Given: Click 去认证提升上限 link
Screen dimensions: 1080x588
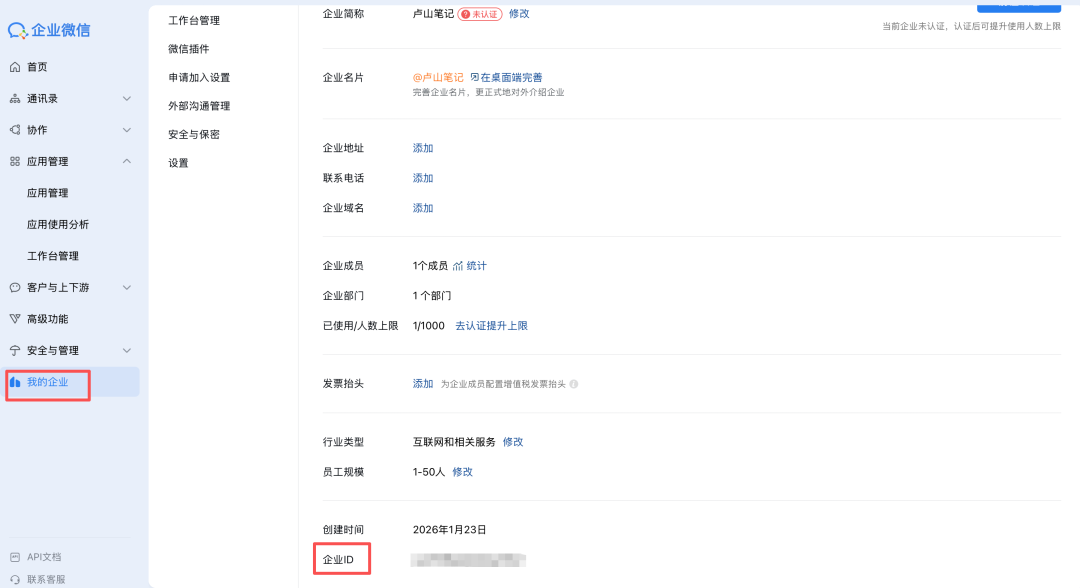Looking at the screenshot, I should point(491,326).
